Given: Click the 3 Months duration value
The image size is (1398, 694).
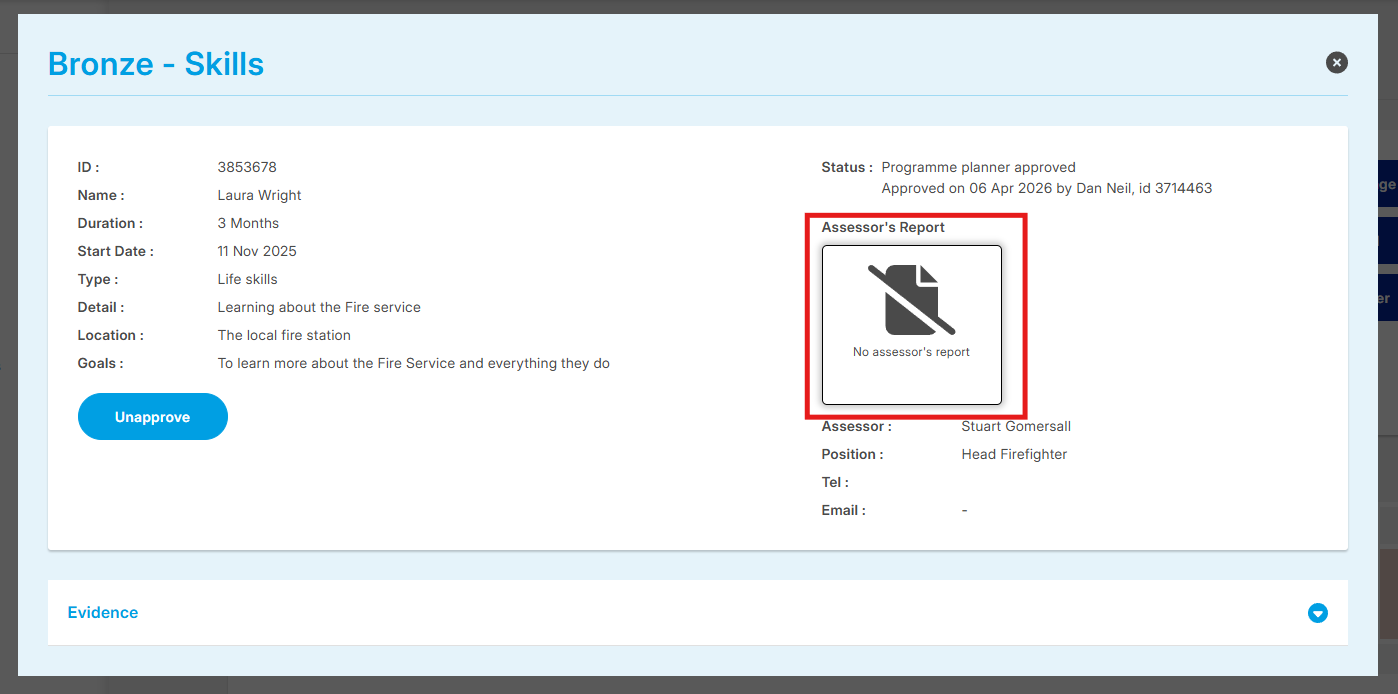Looking at the screenshot, I should point(248,223).
